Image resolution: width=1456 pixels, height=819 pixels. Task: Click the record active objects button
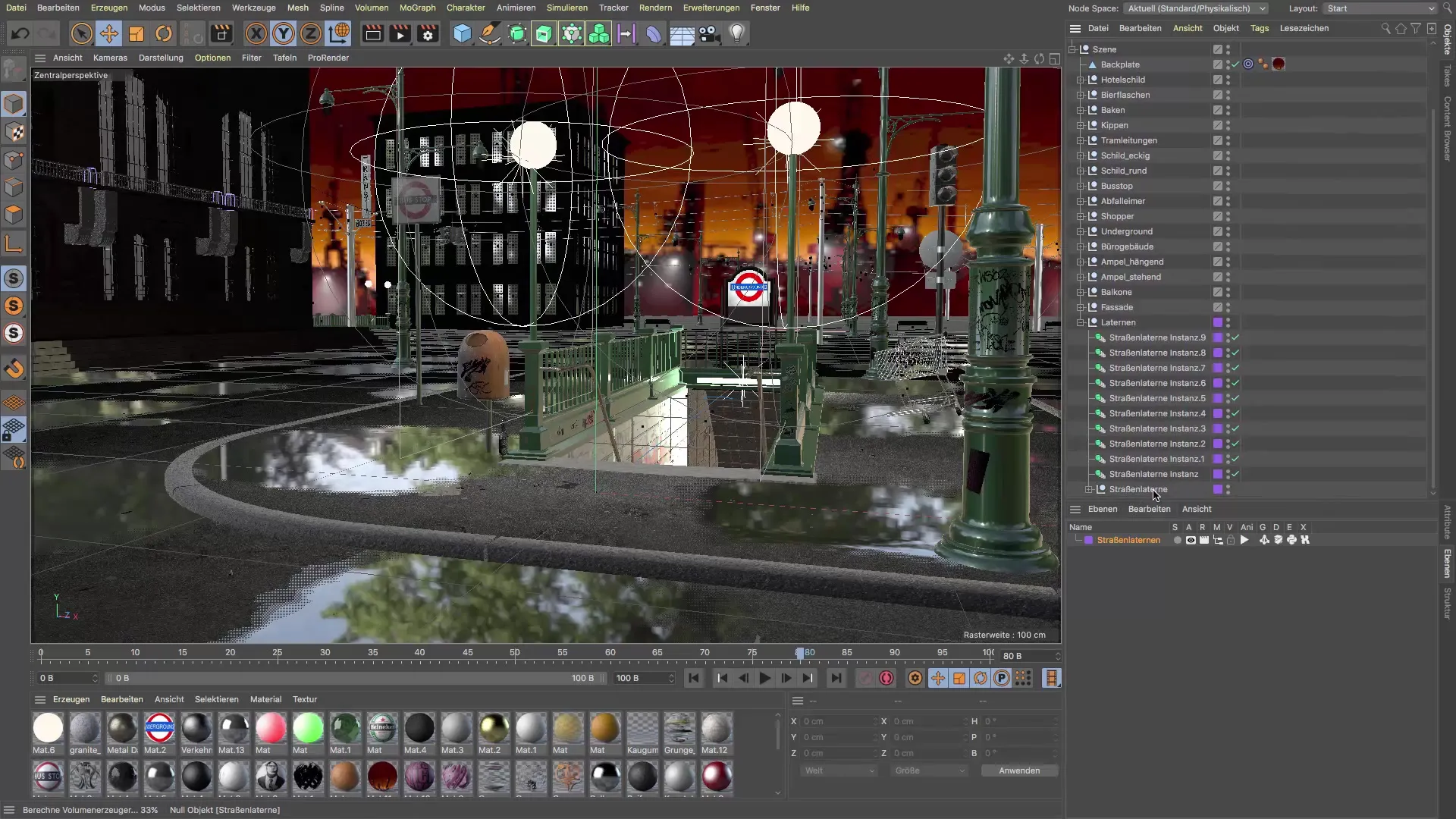[x=865, y=678]
